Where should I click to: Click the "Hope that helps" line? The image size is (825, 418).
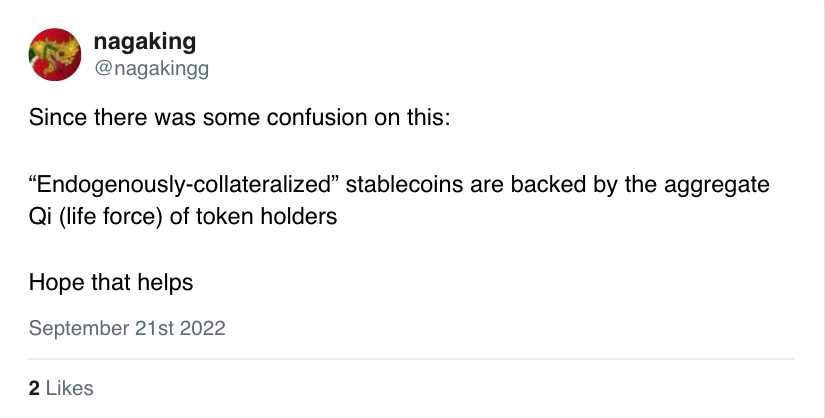pos(111,282)
